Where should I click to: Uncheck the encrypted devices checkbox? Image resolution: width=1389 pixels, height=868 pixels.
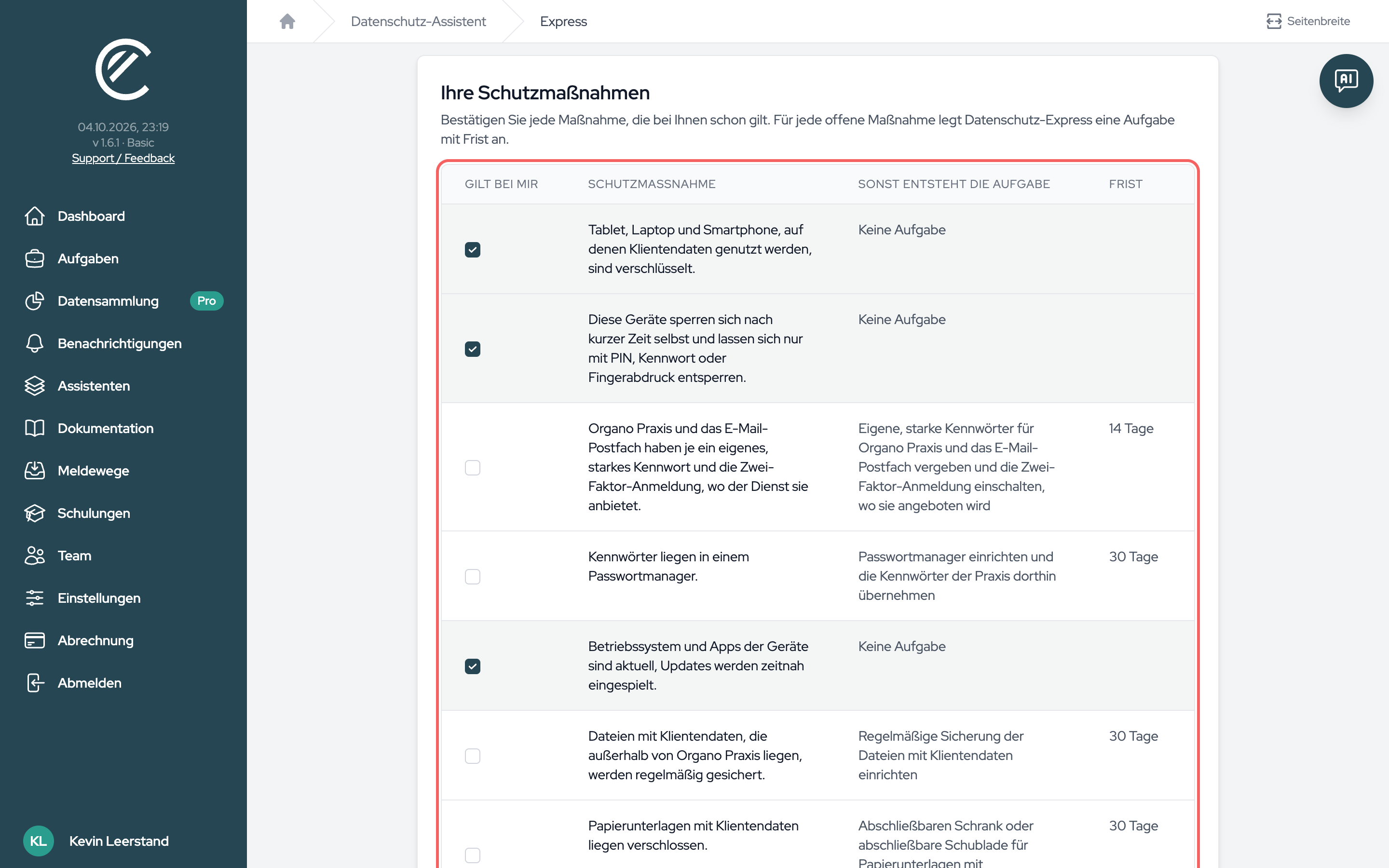tap(472, 249)
